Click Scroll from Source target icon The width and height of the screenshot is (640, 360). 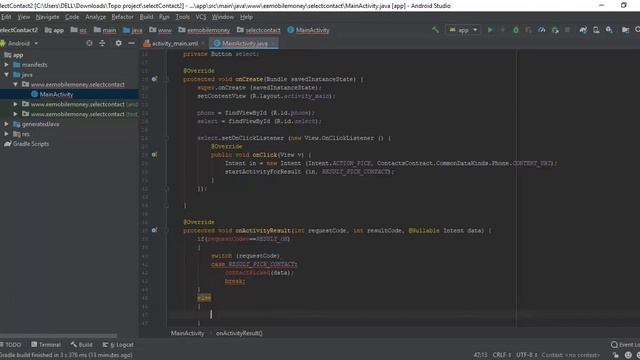coord(89,43)
